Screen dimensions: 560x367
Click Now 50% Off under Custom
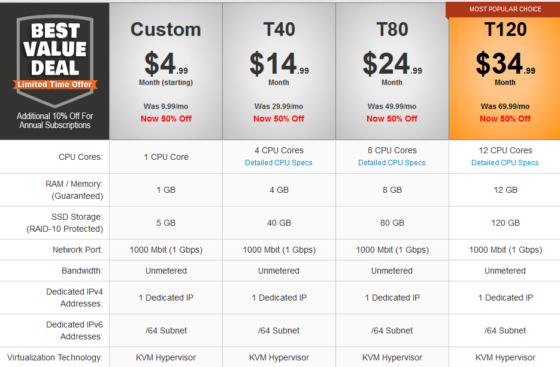coord(166,119)
